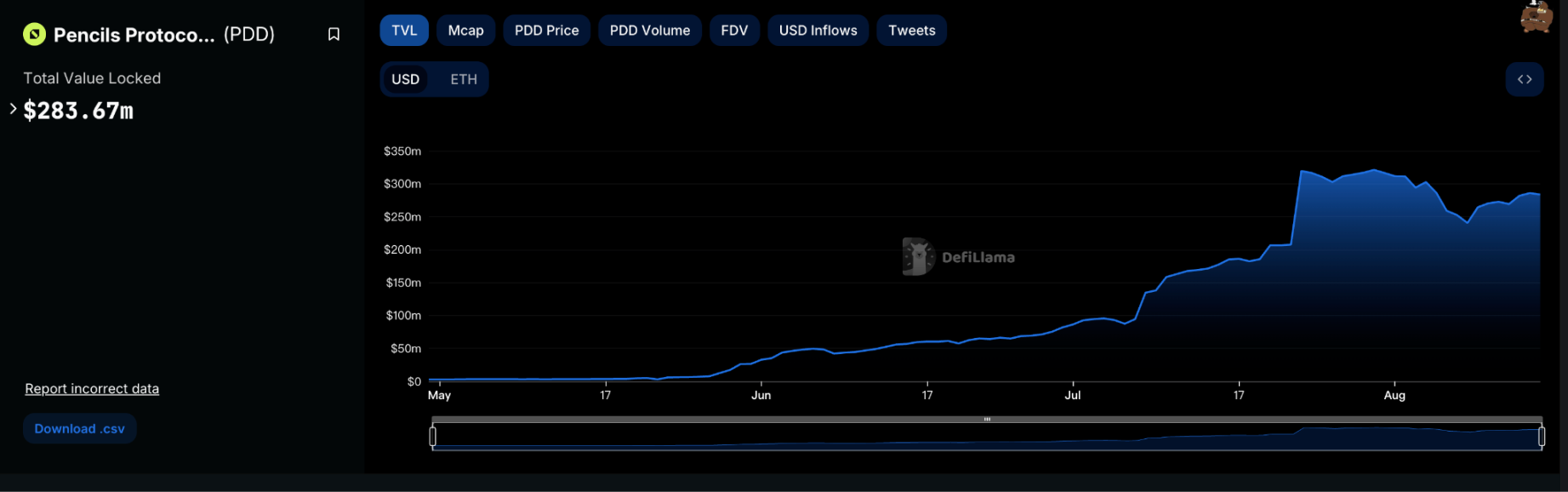Screen dimensions: 1568x492
Task: Click the range slider center grip
Action: (987, 420)
